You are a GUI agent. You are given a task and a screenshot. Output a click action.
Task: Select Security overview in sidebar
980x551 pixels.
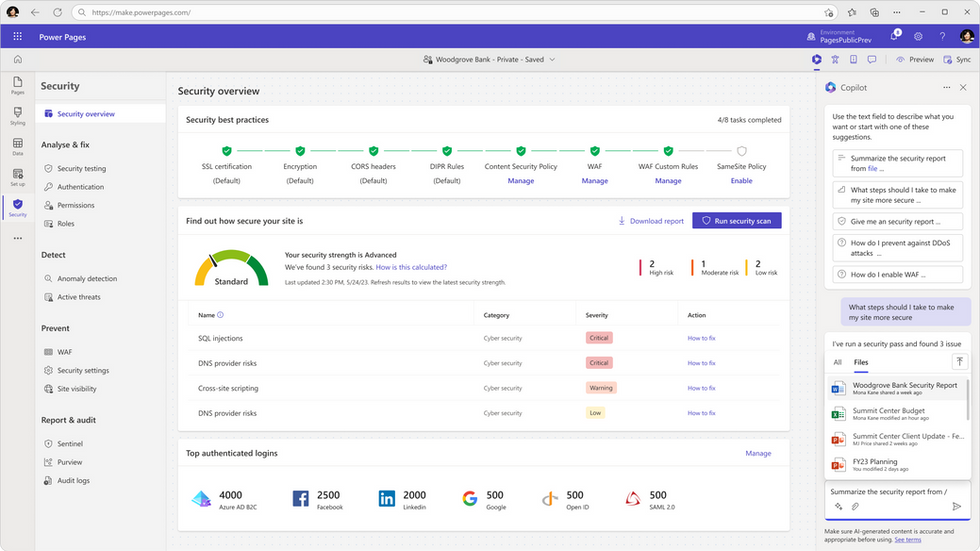(101, 114)
